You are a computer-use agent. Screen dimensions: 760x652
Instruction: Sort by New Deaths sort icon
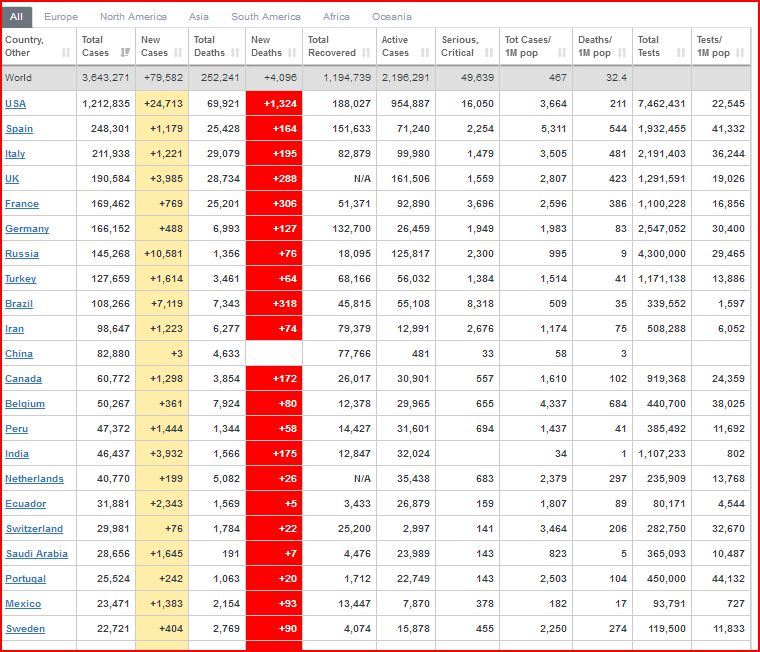pyautogui.click(x=292, y=52)
